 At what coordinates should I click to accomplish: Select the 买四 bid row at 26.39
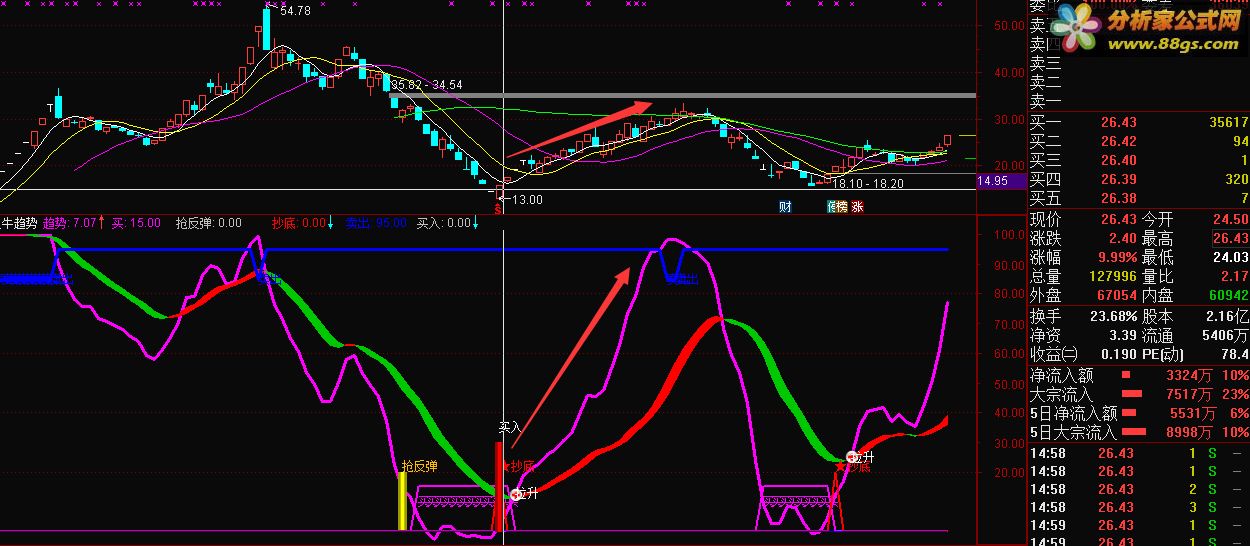pos(1139,179)
